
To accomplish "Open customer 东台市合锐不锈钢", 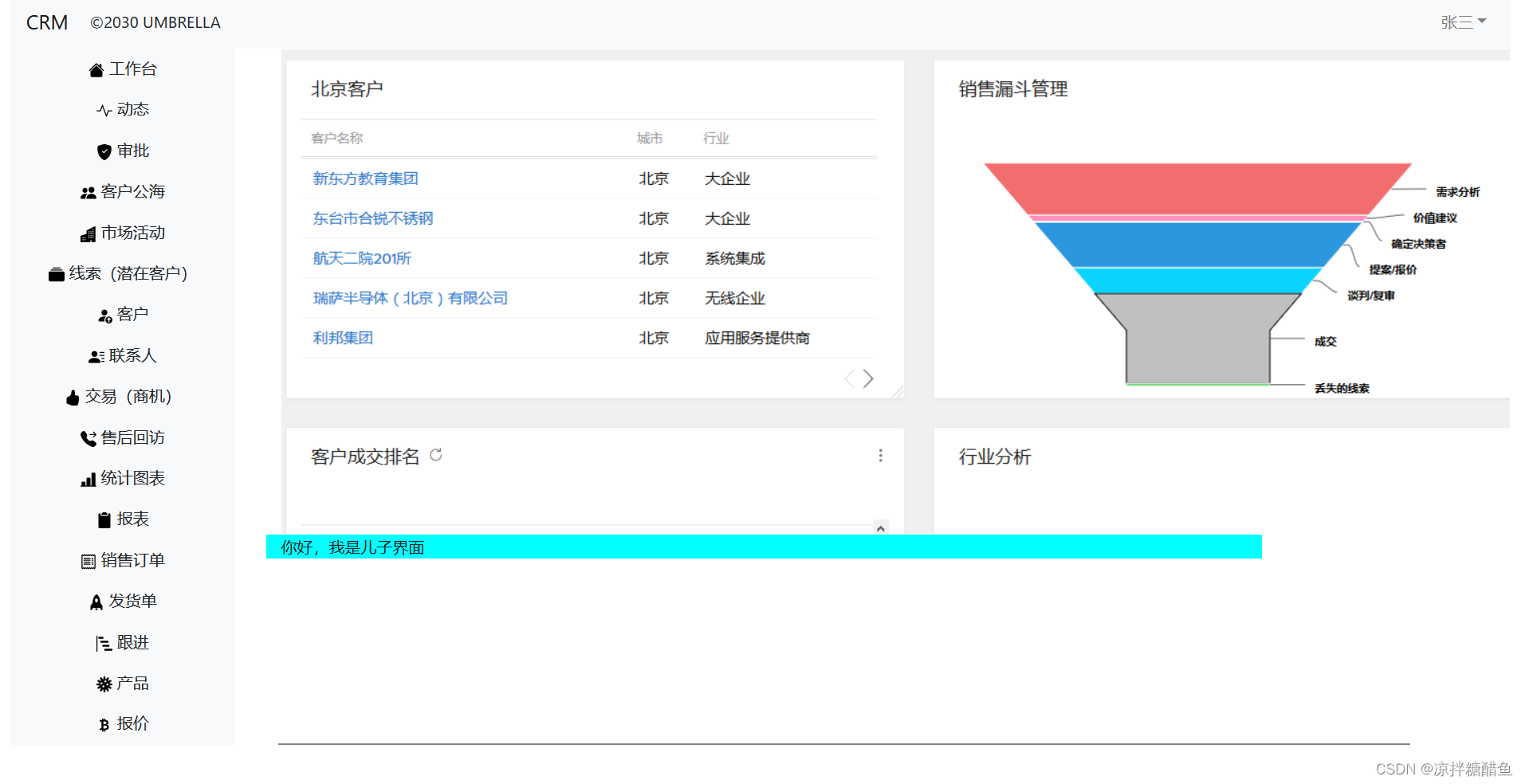I will click(373, 218).
